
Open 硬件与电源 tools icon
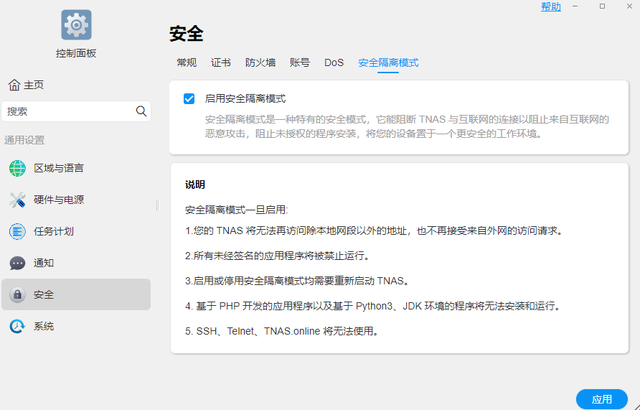17,200
